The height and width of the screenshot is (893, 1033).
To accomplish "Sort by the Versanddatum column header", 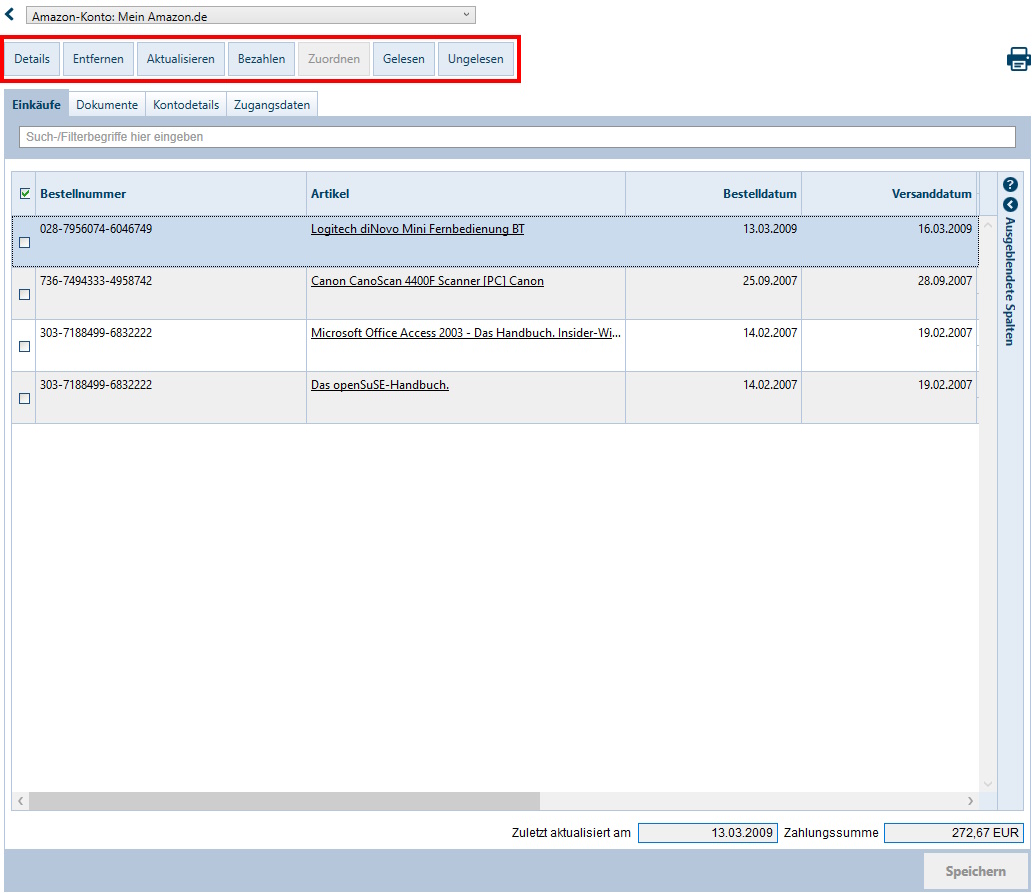I will (889, 194).
